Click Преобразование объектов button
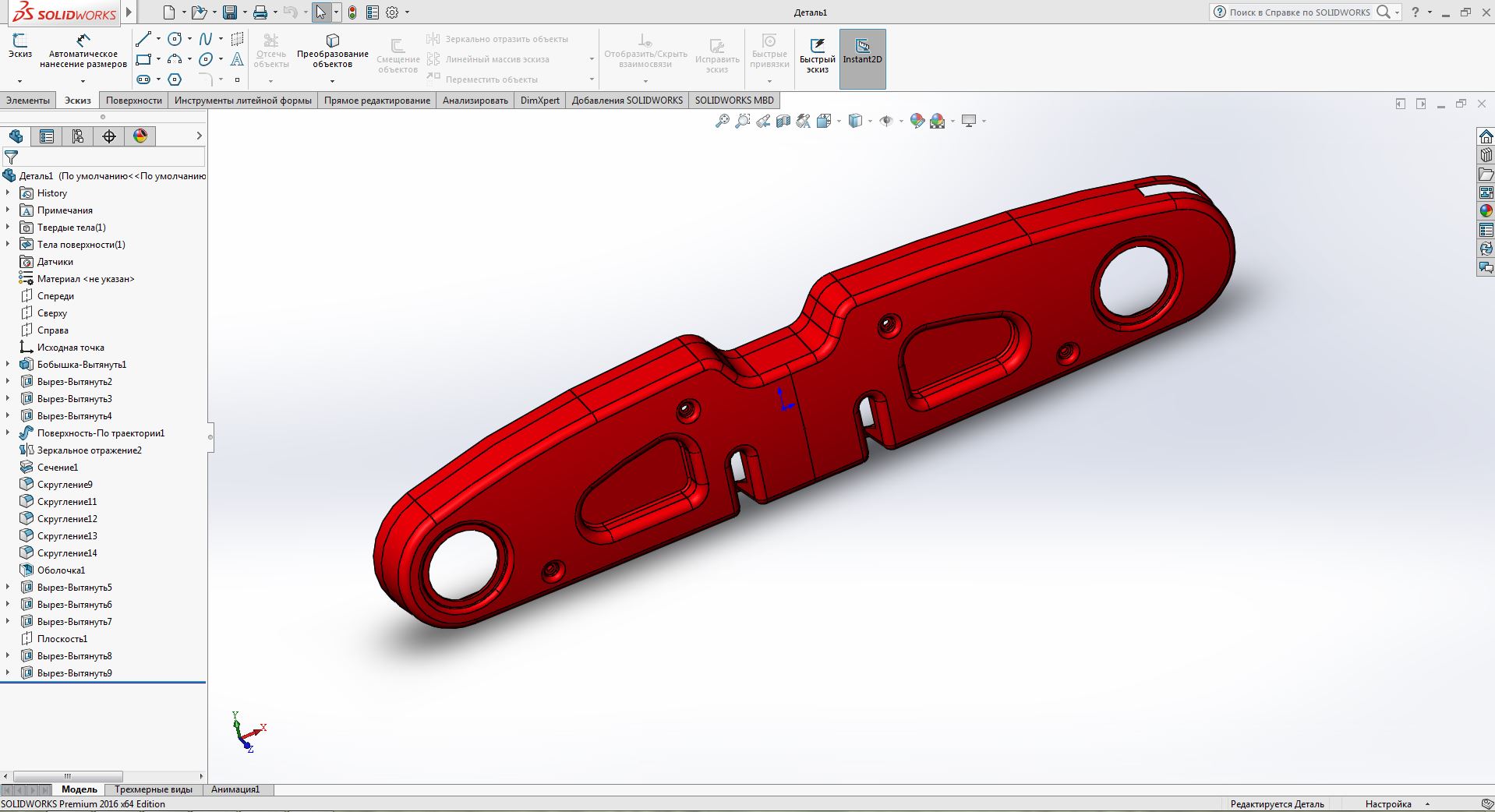1495x812 pixels. coord(333,51)
